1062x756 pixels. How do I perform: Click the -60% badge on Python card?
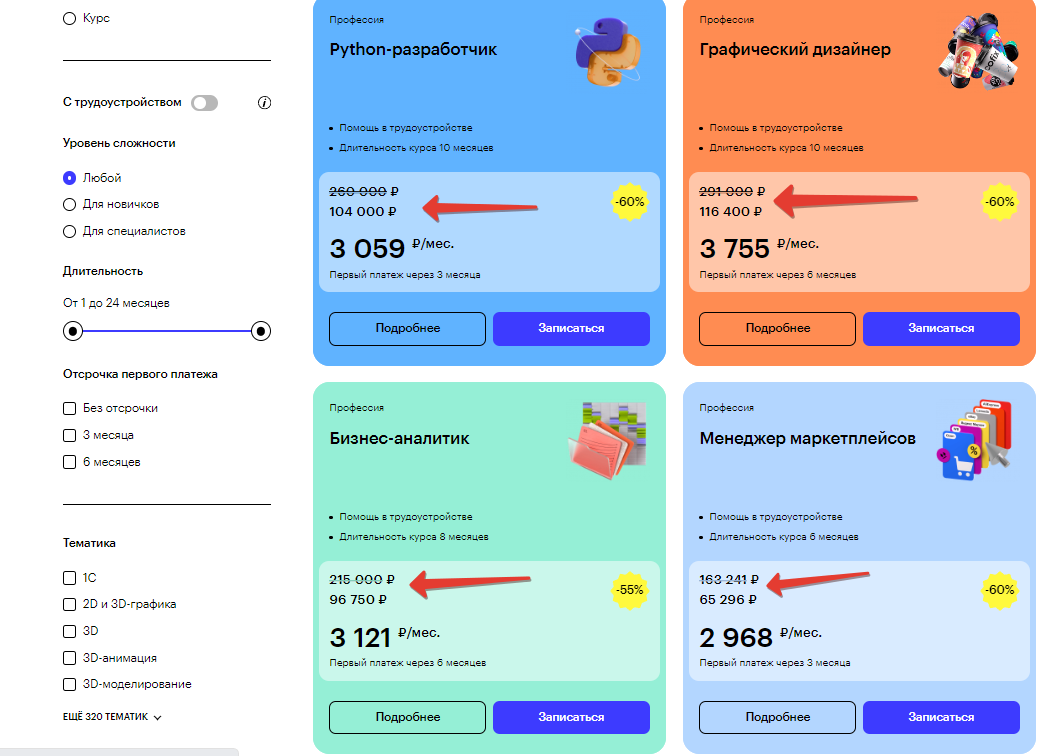[629, 203]
